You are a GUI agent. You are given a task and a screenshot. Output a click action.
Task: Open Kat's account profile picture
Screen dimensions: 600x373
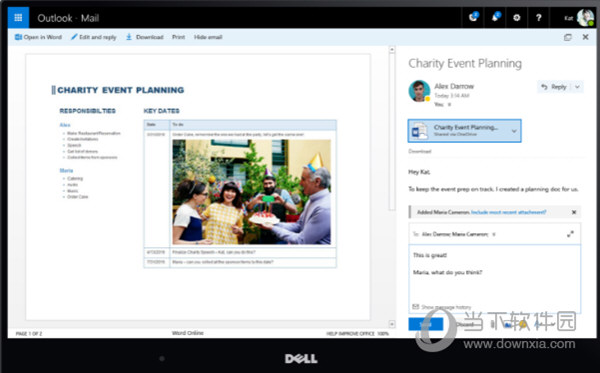click(x=585, y=18)
